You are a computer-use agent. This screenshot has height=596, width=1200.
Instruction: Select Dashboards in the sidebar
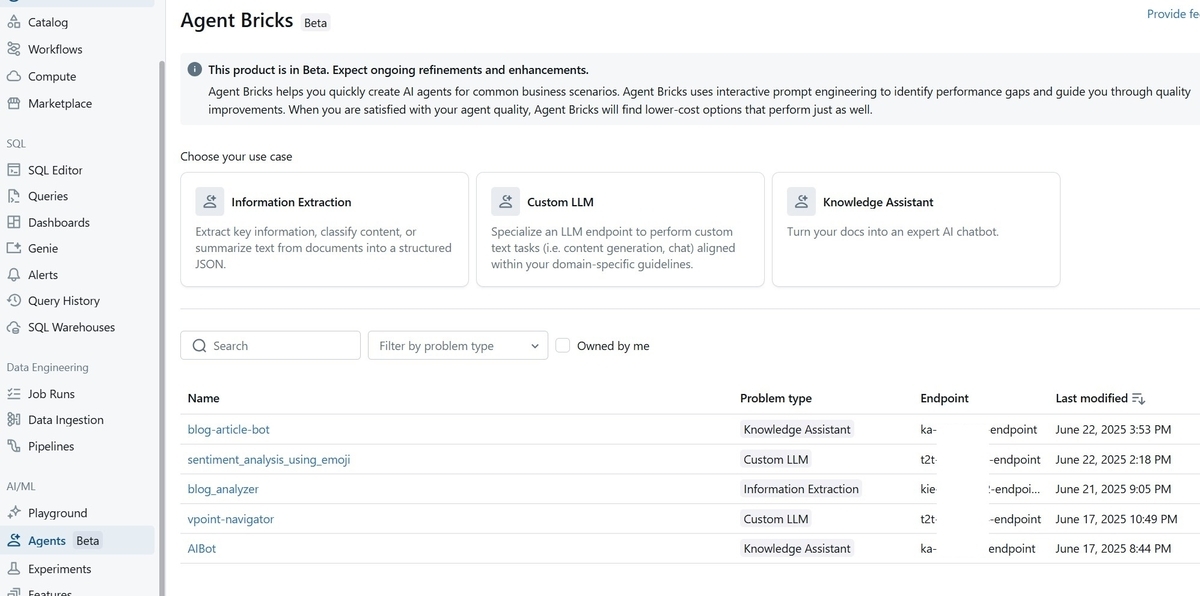click(59, 222)
